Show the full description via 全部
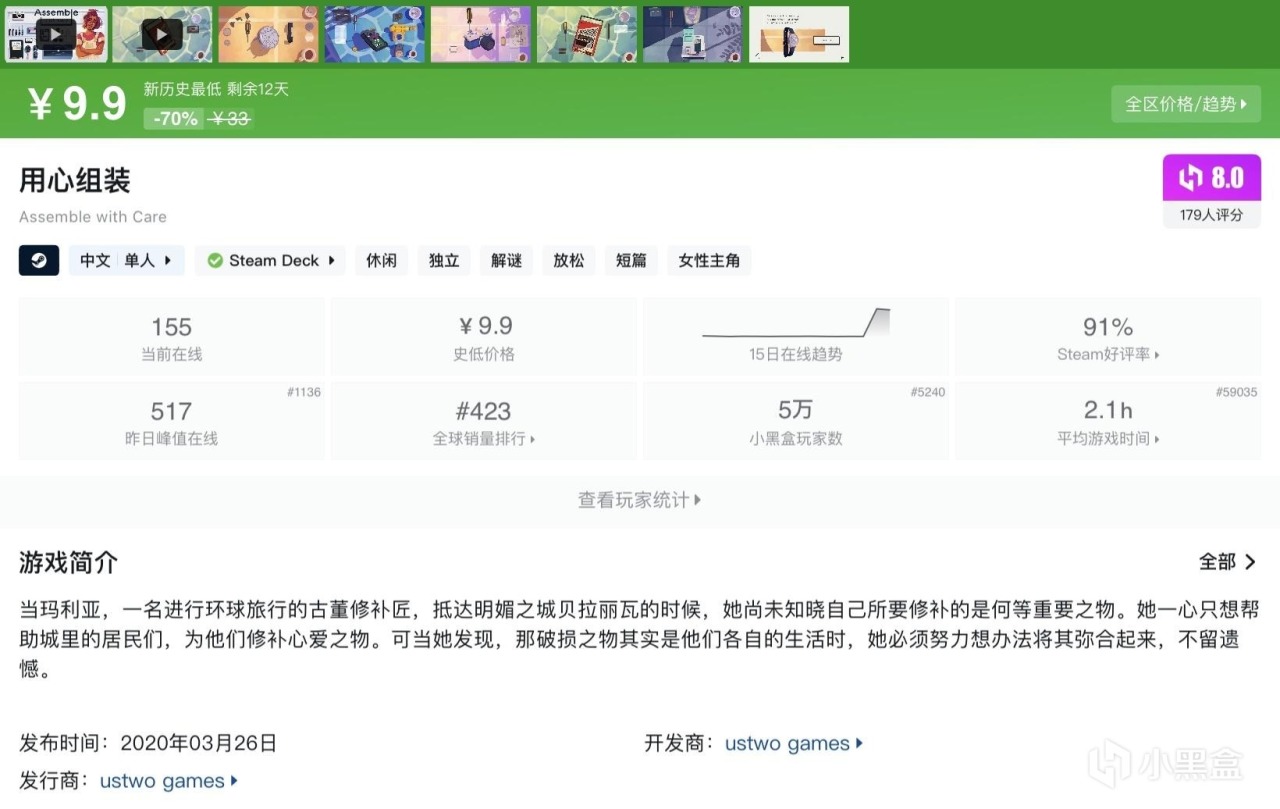The image size is (1280, 809). click(1228, 562)
